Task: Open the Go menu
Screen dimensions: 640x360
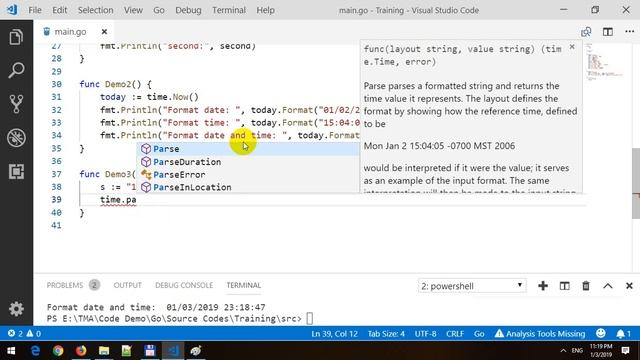Action: pyautogui.click(x=159, y=10)
